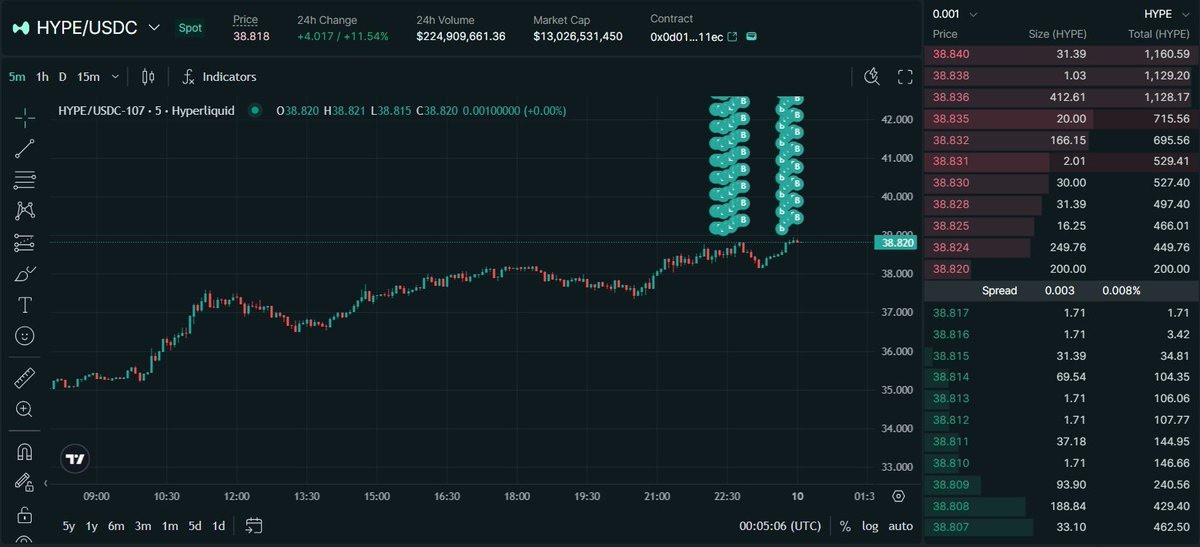Set chart range to 1y

click(92, 526)
